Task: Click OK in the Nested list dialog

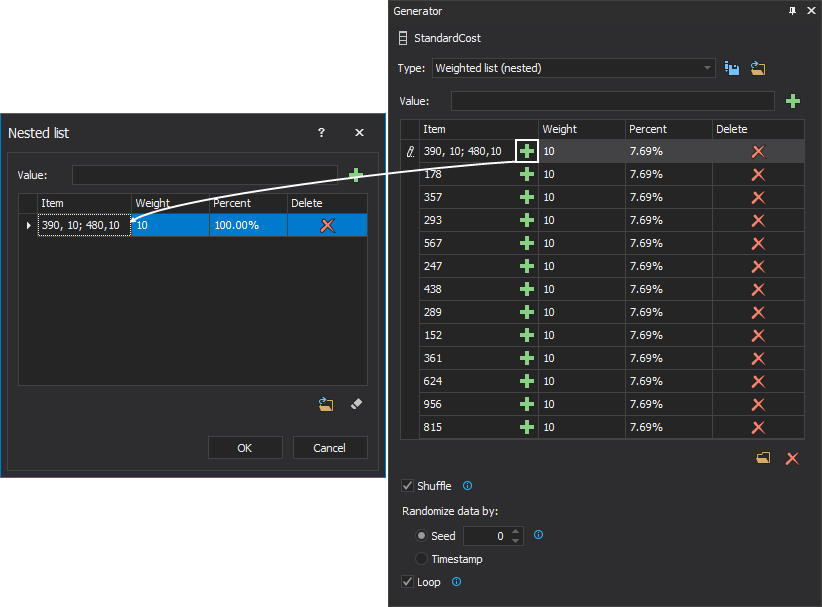Action: (x=245, y=448)
